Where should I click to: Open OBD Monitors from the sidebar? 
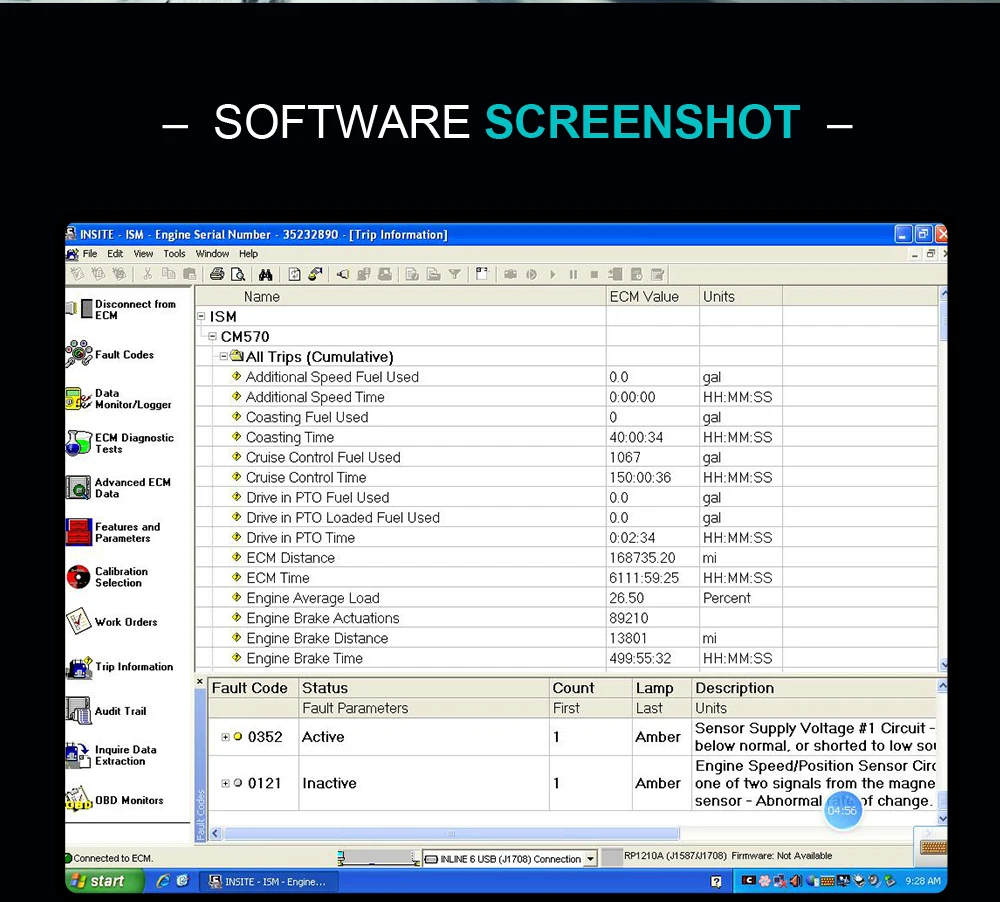coord(115,800)
